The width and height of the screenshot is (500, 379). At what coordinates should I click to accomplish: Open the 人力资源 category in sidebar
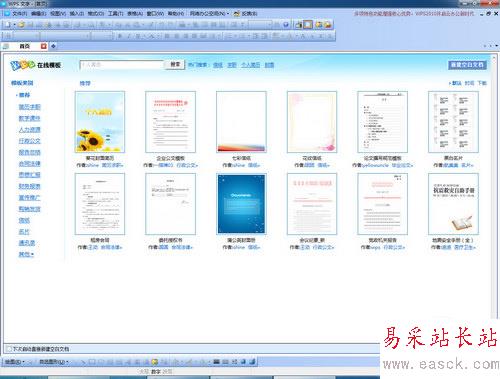[29, 129]
